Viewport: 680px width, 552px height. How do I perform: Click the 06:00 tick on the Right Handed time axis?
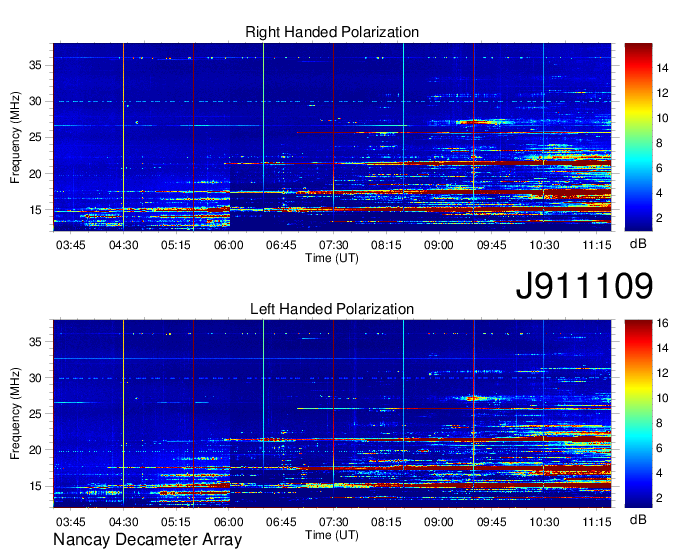[x=229, y=245]
